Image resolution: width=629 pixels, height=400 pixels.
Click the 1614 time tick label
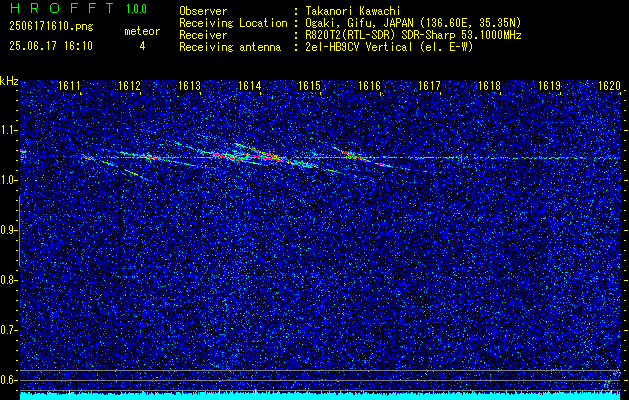pos(250,86)
